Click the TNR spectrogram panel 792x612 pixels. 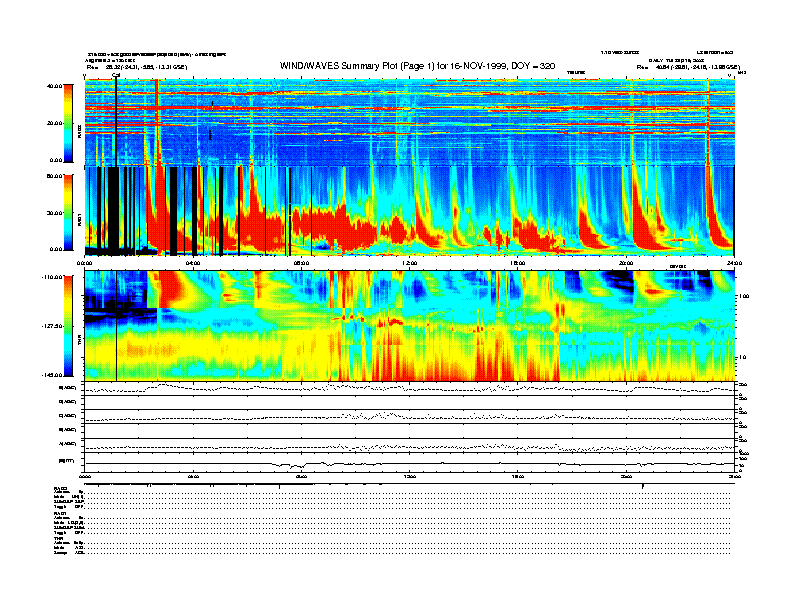point(409,326)
